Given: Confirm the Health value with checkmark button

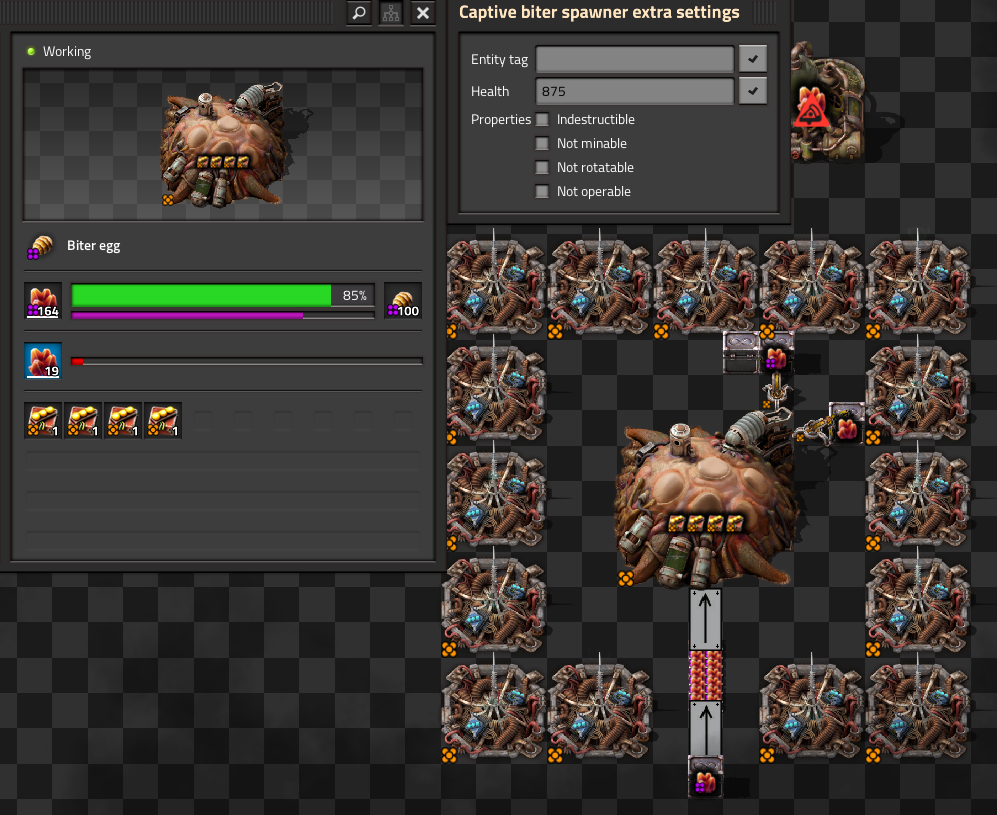Looking at the screenshot, I should coord(753,91).
